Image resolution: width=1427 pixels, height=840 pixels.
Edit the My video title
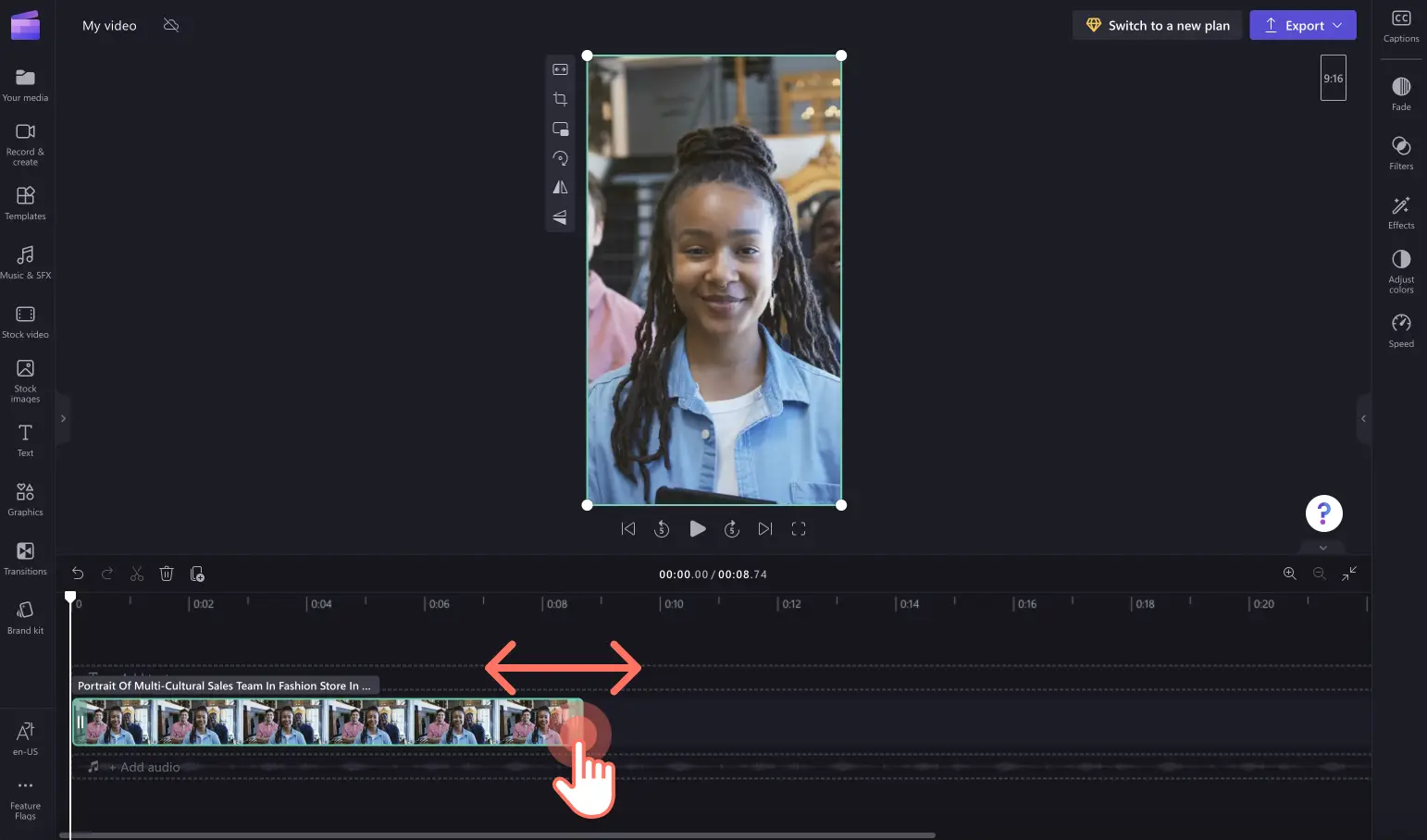(109, 26)
